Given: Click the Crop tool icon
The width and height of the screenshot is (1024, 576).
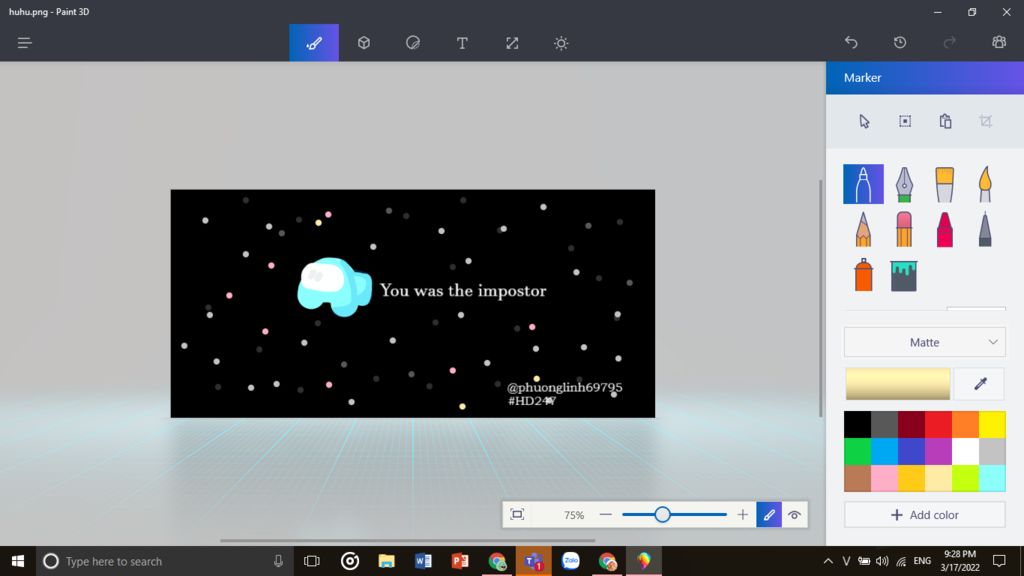Looking at the screenshot, I should coord(985,121).
